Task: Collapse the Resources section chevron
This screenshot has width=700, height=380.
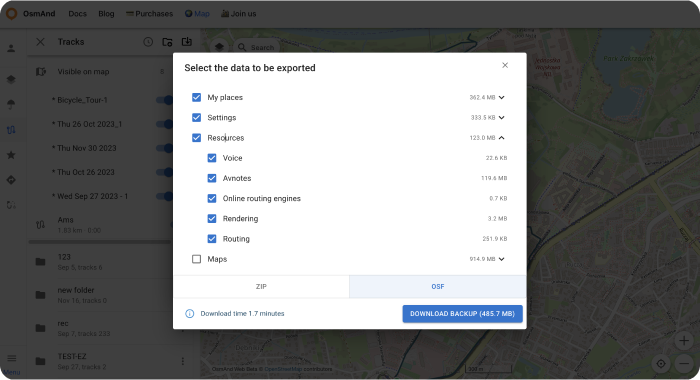Action: click(502, 138)
